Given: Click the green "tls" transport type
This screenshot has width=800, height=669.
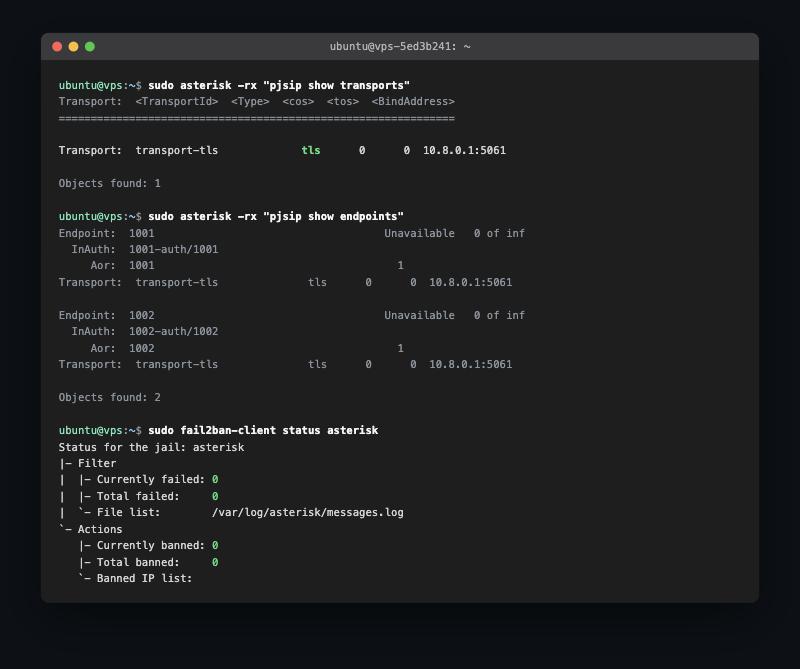Looking at the screenshot, I should click(311, 151).
